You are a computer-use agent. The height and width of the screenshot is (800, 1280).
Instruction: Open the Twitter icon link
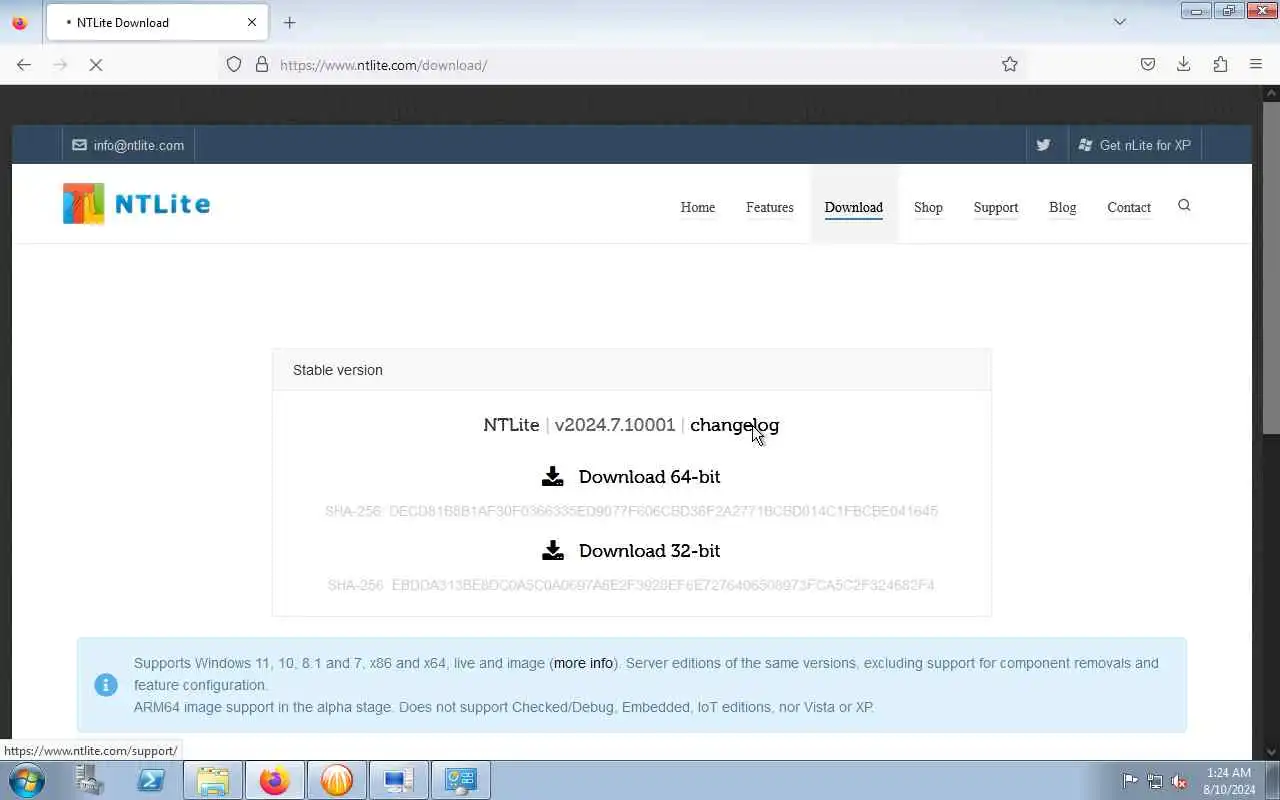click(1043, 145)
